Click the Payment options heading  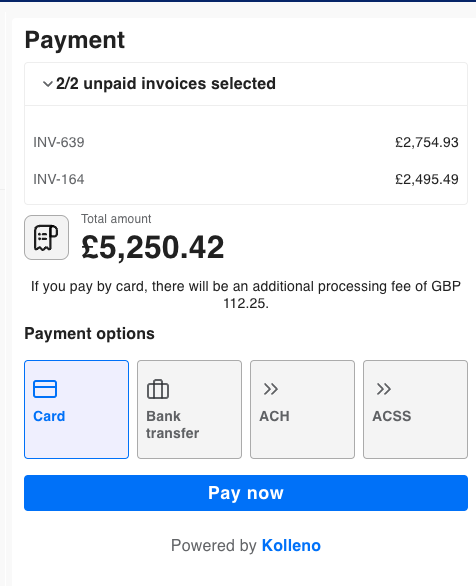coord(89,334)
